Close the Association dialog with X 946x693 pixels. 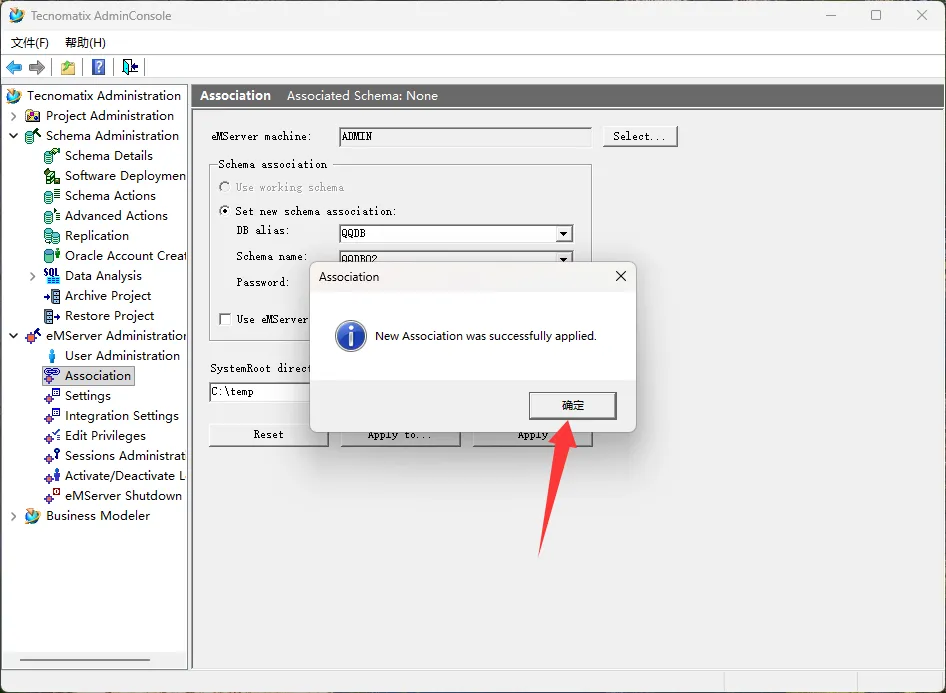[x=620, y=276]
